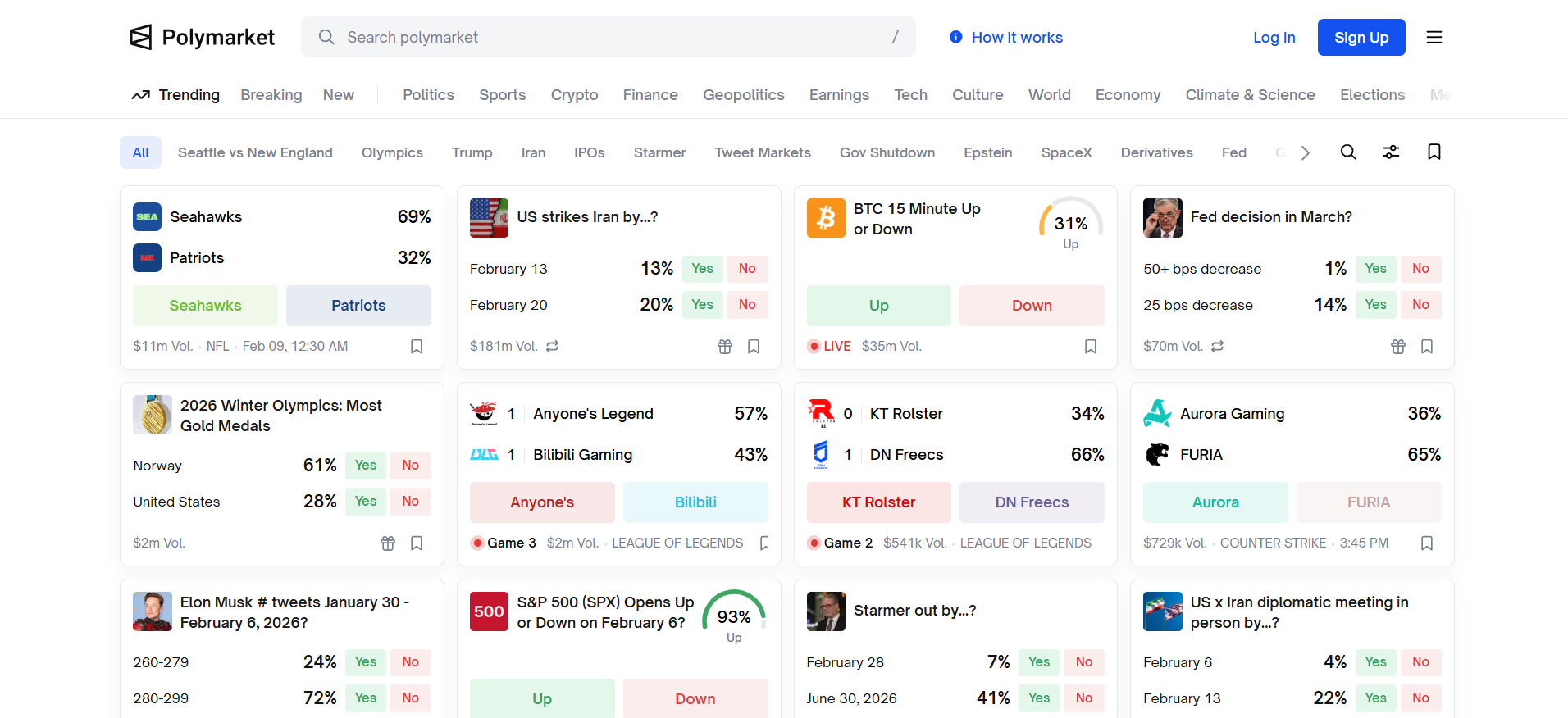The image size is (1568, 718).
Task: Bookmark Anyone's Legend vs Bilibili market
Action: [x=764, y=543]
